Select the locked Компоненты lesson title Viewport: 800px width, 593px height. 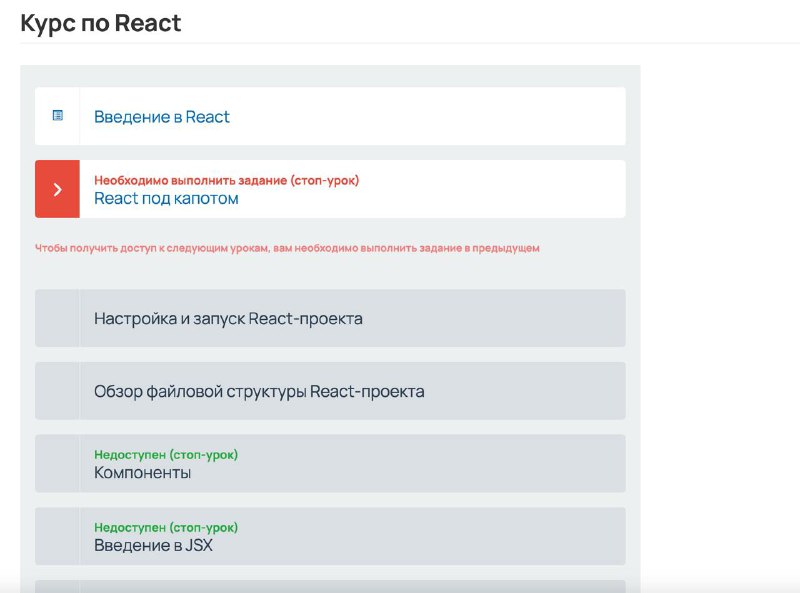coord(142,473)
